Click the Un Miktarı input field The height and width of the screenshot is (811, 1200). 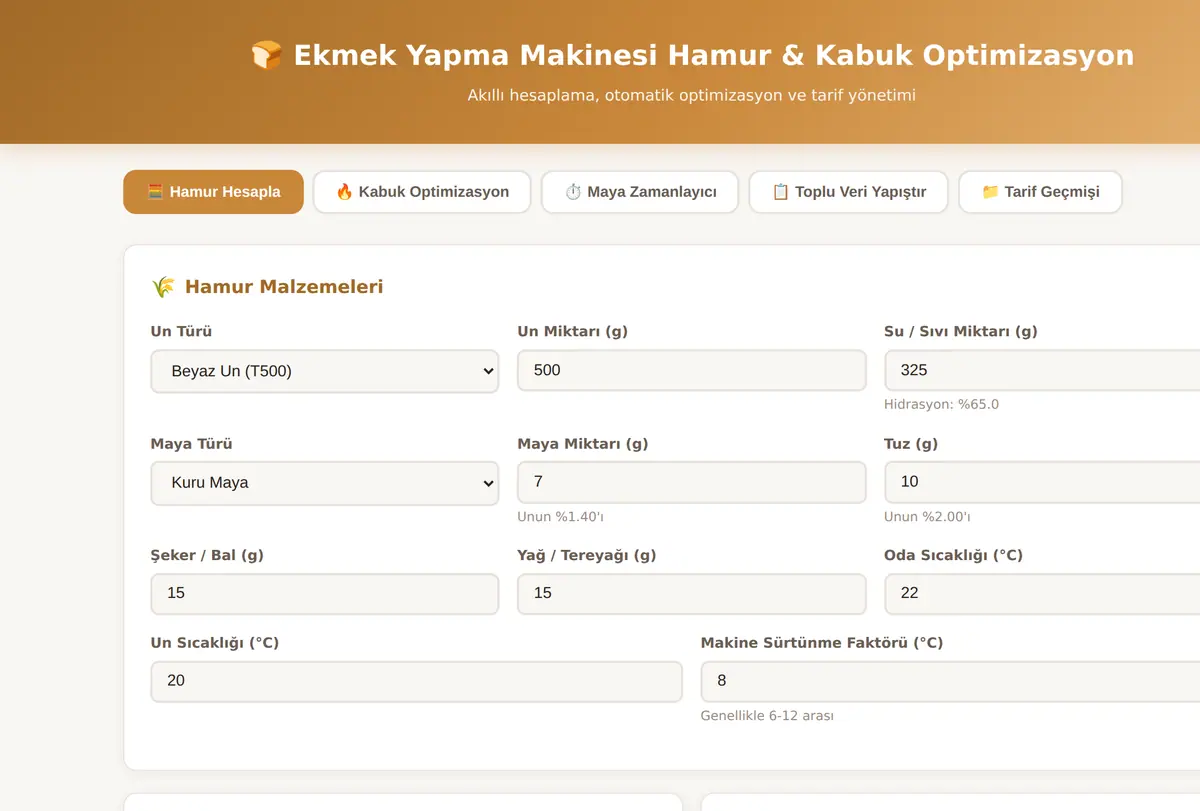(x=691, y=370)
